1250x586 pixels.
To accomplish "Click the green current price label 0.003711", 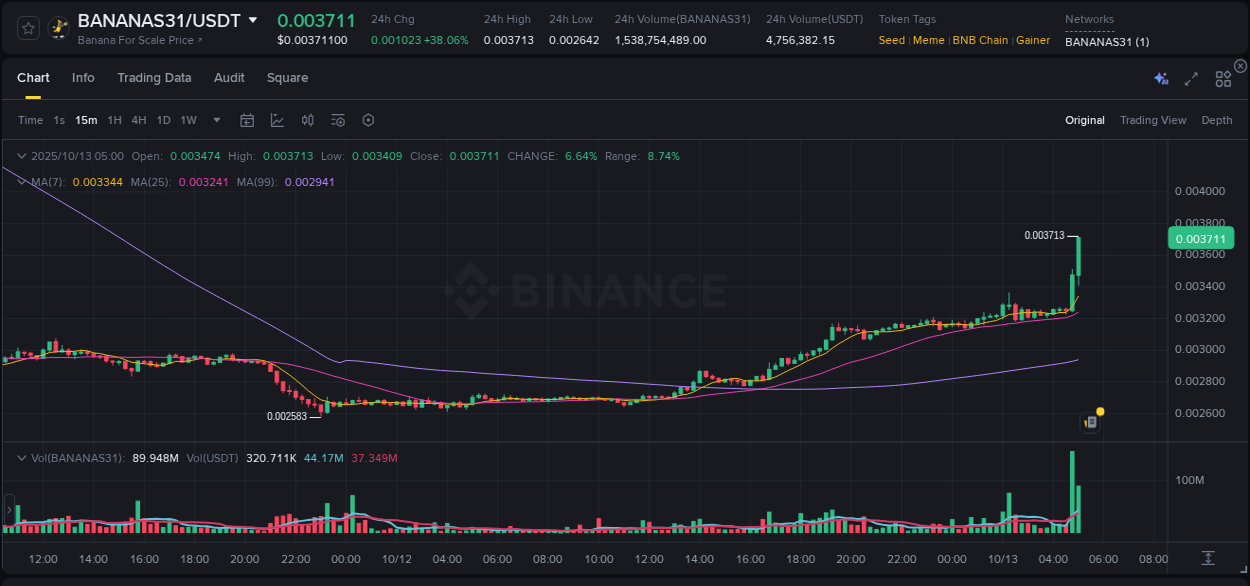I will coord(1201,238).
